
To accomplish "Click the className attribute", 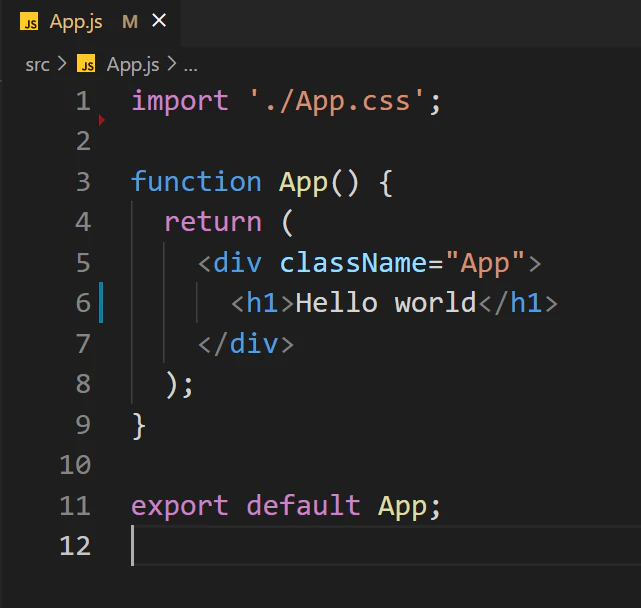I will (x=354, y=263).
